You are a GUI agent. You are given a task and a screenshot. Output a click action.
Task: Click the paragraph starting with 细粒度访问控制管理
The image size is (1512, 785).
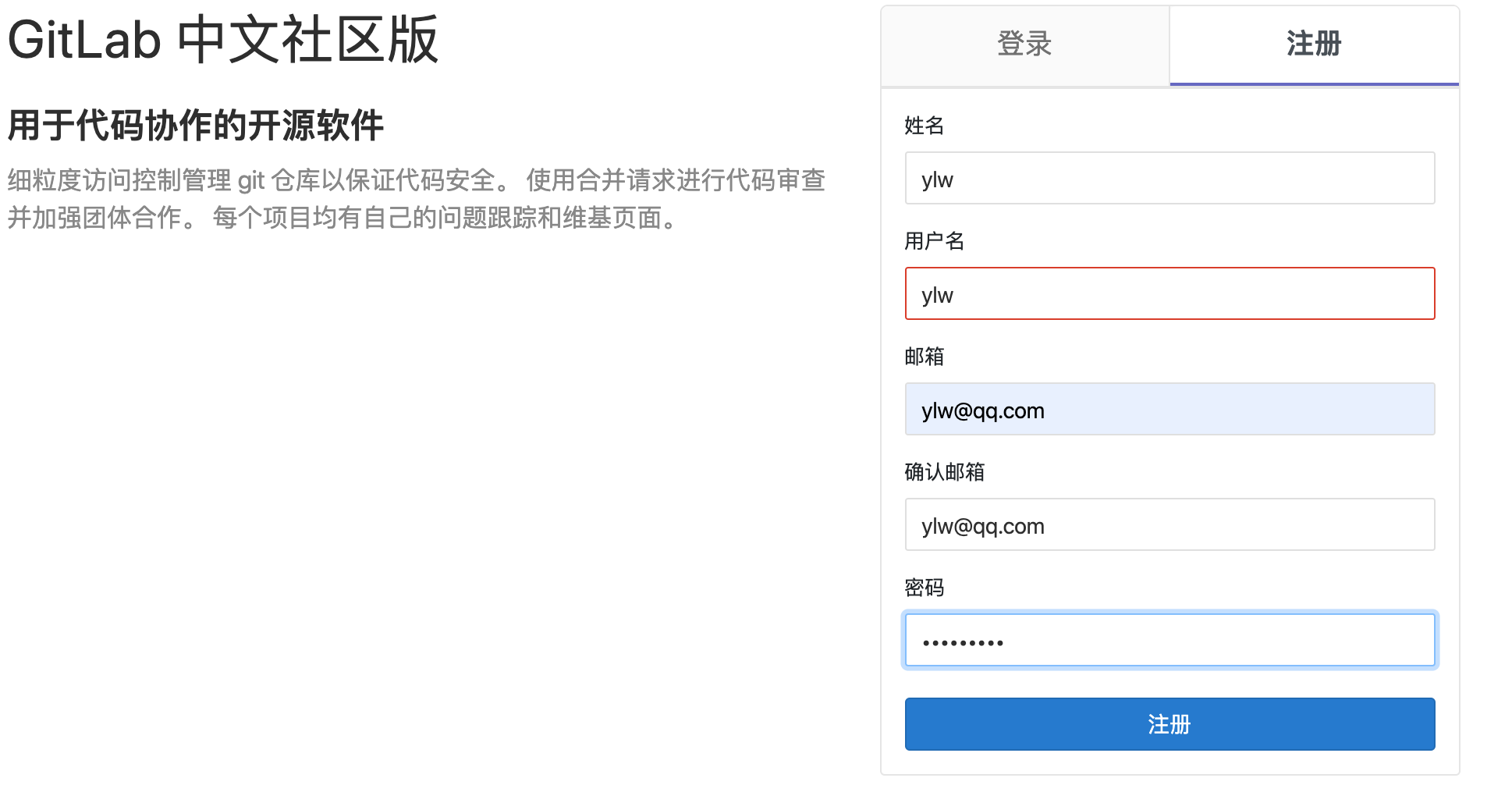[x=417, y=199]
